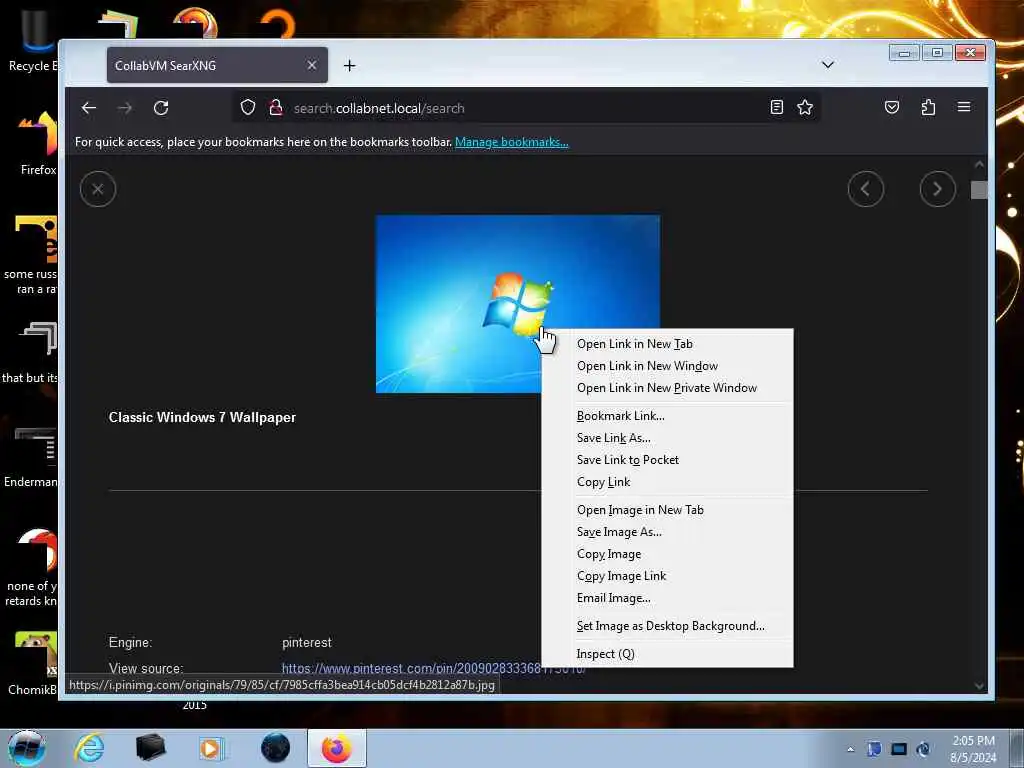Show hidden tray icons arrow

(x=850, y=749)
